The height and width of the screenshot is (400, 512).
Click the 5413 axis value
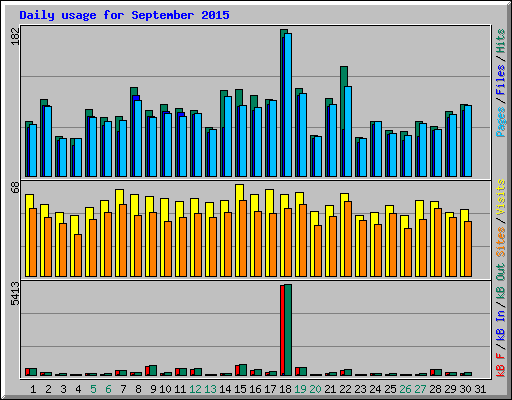(x=15, y=293)
